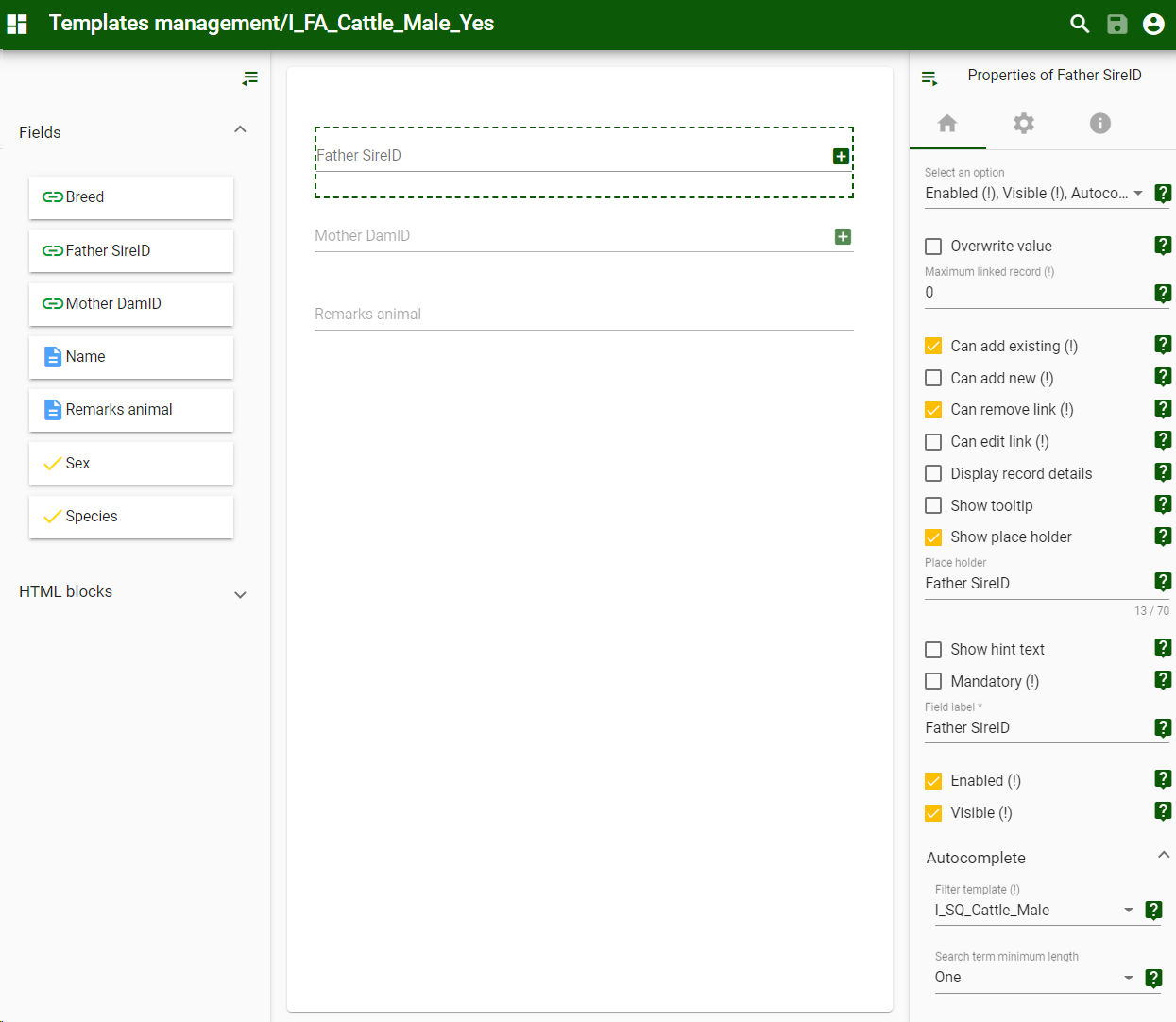The height and width of the screenshot is (1022, 1176).
Task: Click the save disk icon
Action: [x=1116, y=24]
